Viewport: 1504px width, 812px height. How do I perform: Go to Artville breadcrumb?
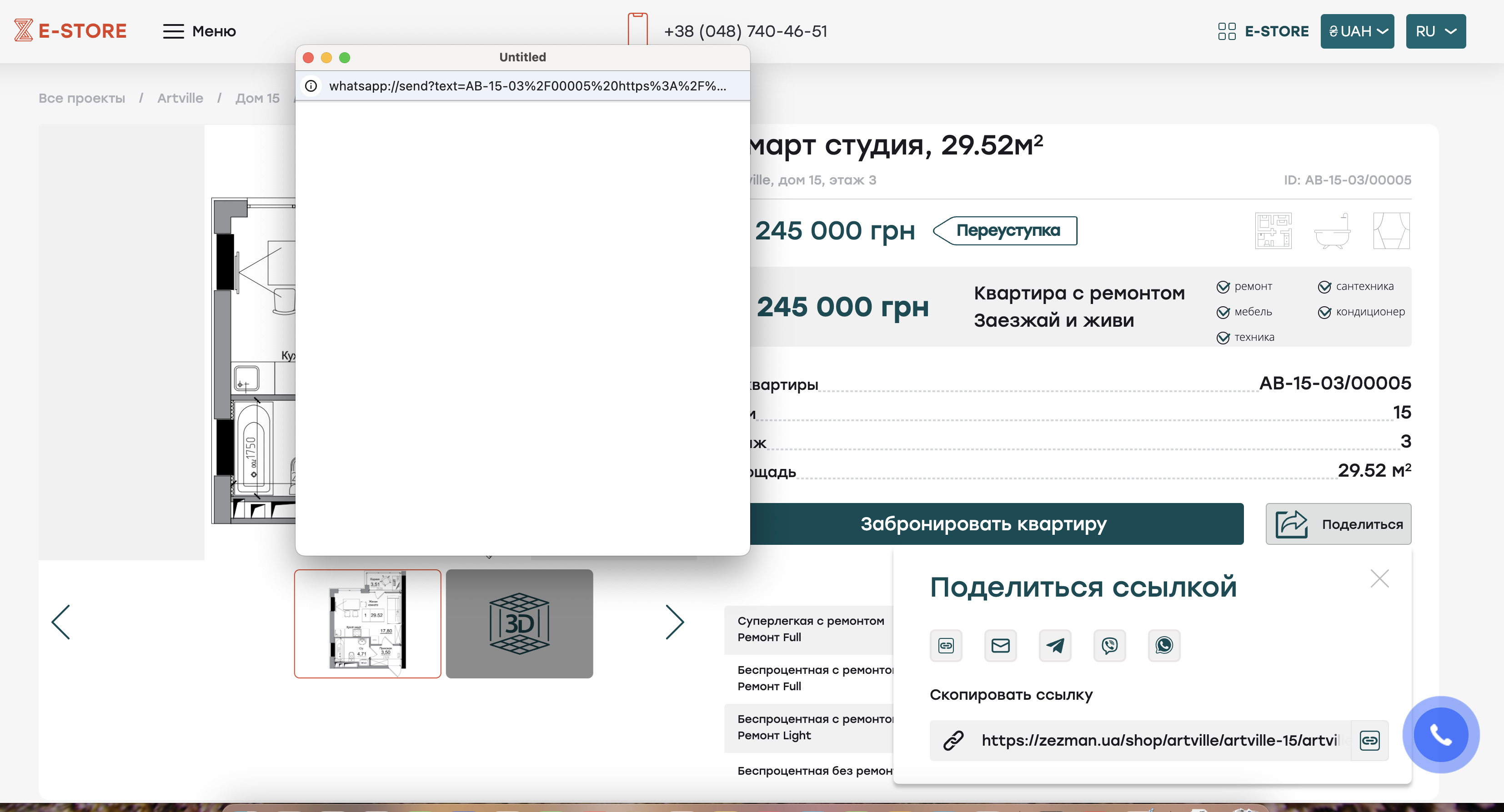tap(180, 98)
